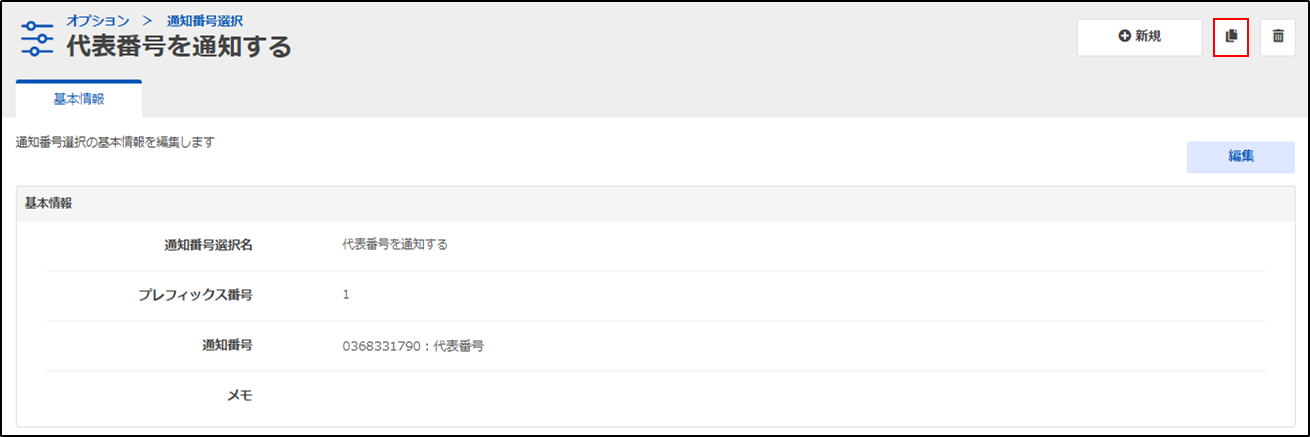Screen dimensions: 1310x437
Task: Click the prefix number value 1
Action: [346, 294]
